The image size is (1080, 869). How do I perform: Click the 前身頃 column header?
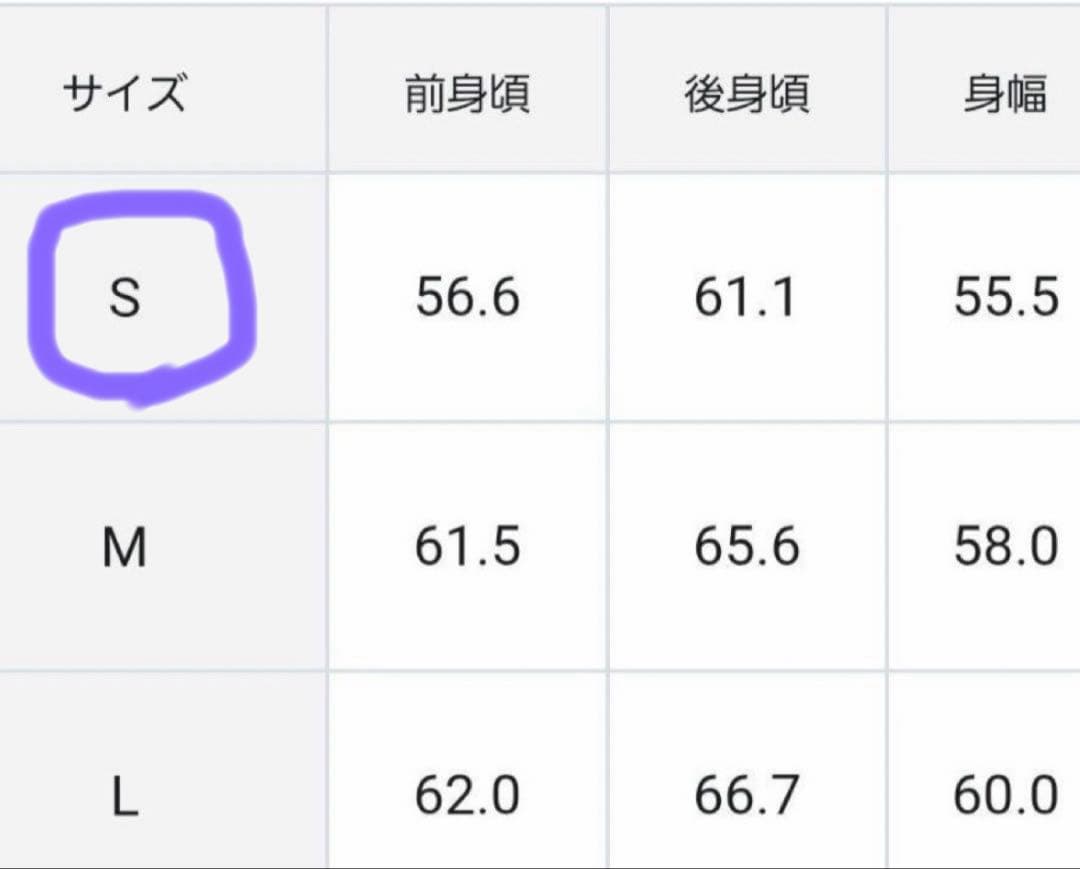(x=467, y=96)
